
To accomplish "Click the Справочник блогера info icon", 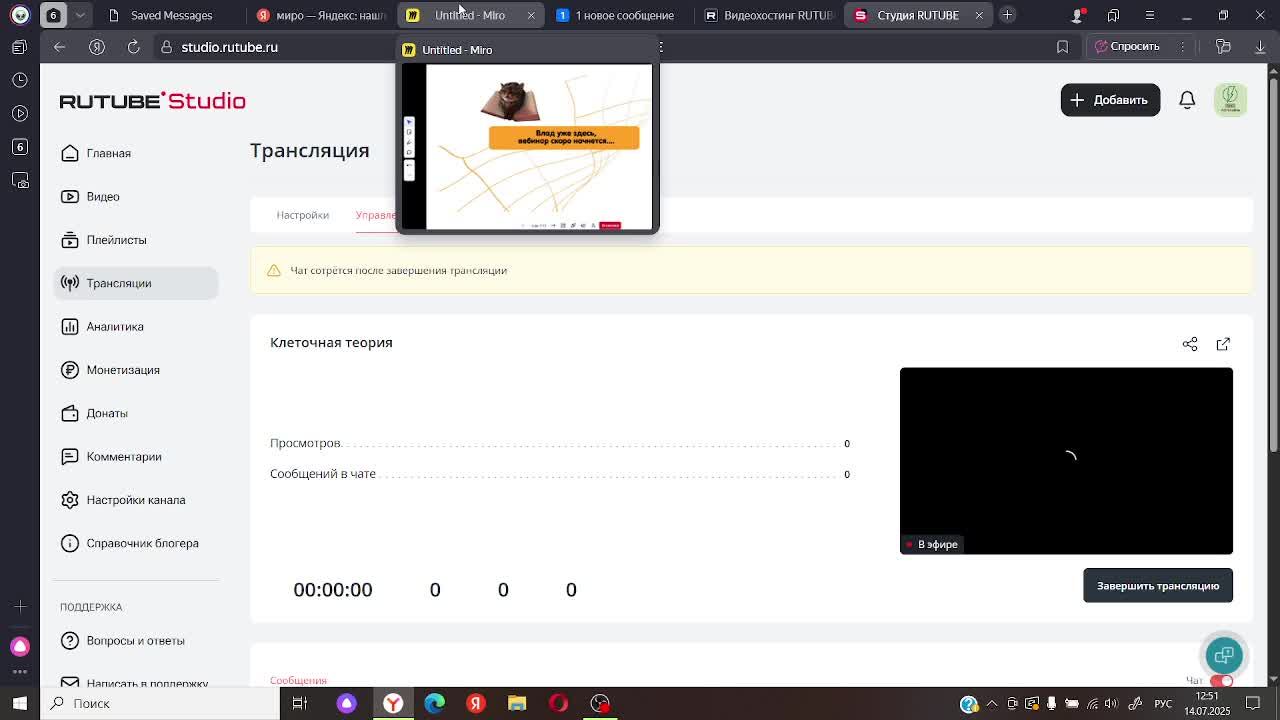I will click(x=70, y=543).
